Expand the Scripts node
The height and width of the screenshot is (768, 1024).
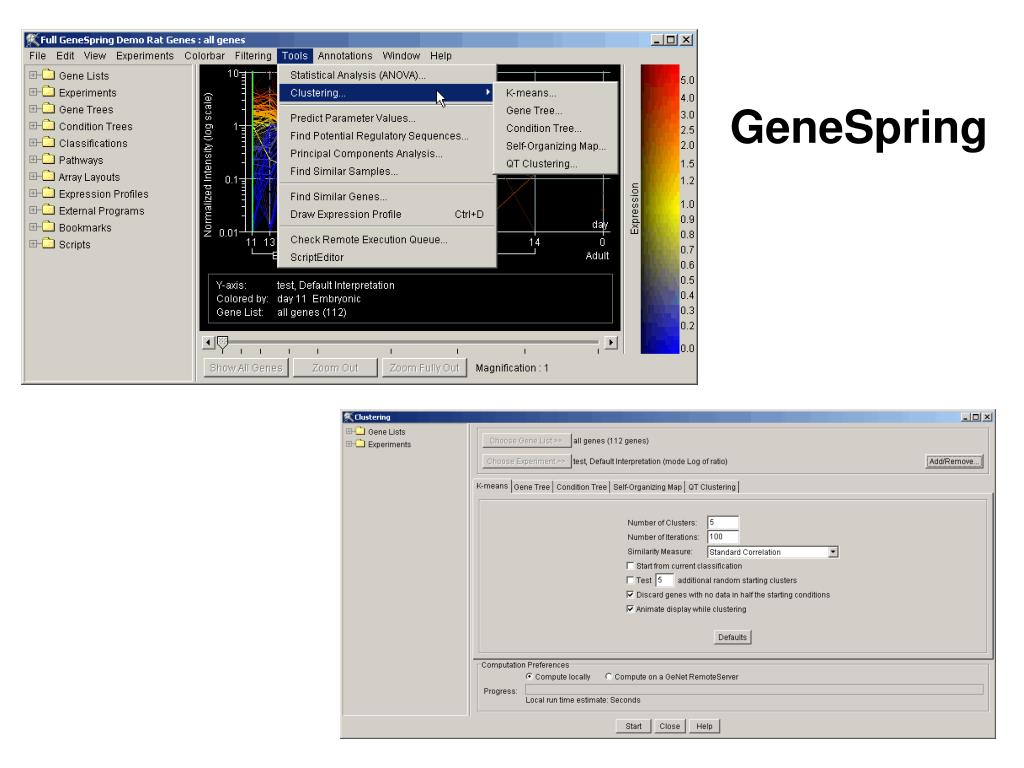(33, 244)
